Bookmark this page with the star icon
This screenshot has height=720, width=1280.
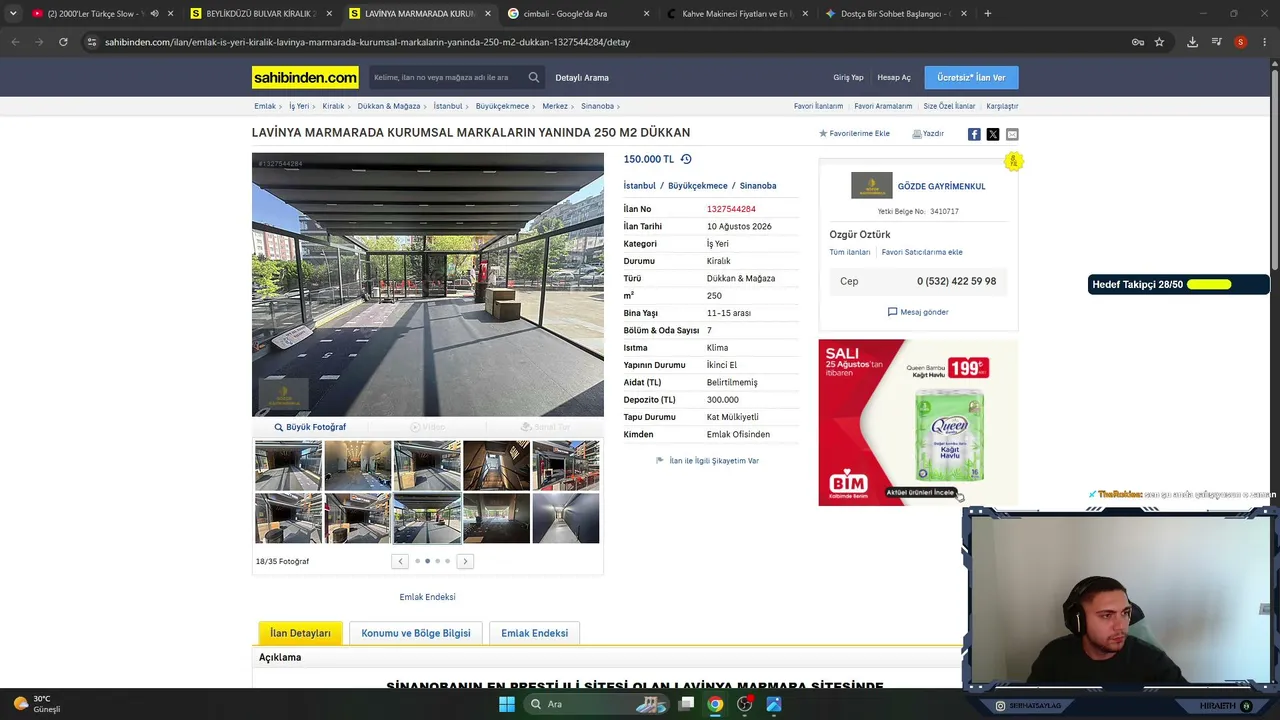(1159, 42)
